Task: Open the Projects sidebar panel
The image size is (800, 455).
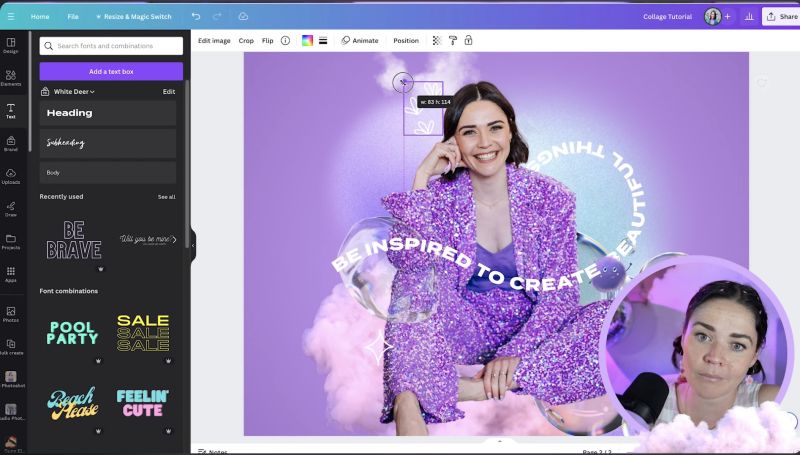Action: [11, 241]
